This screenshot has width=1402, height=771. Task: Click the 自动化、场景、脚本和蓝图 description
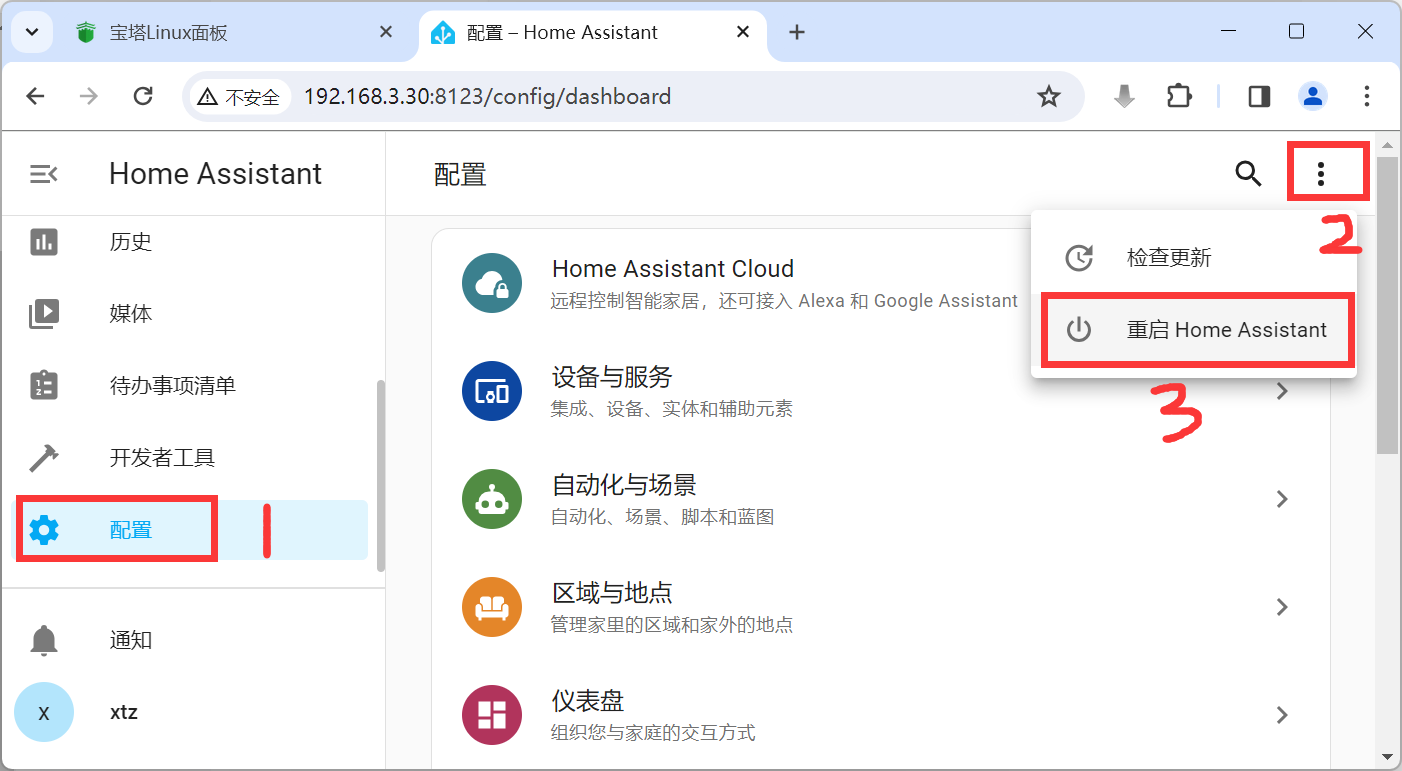pyautogui.click(x=662, y=517)
